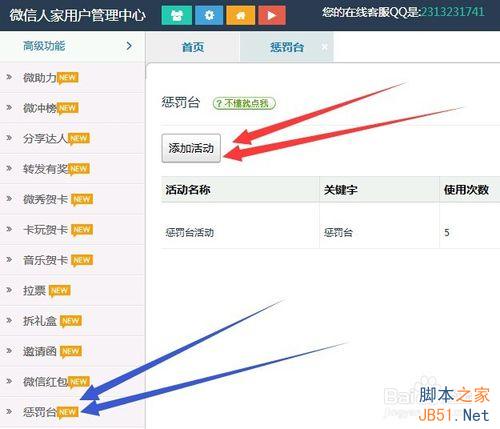
Task: Select 惩罚台 sidebar item
Action: 72,412
